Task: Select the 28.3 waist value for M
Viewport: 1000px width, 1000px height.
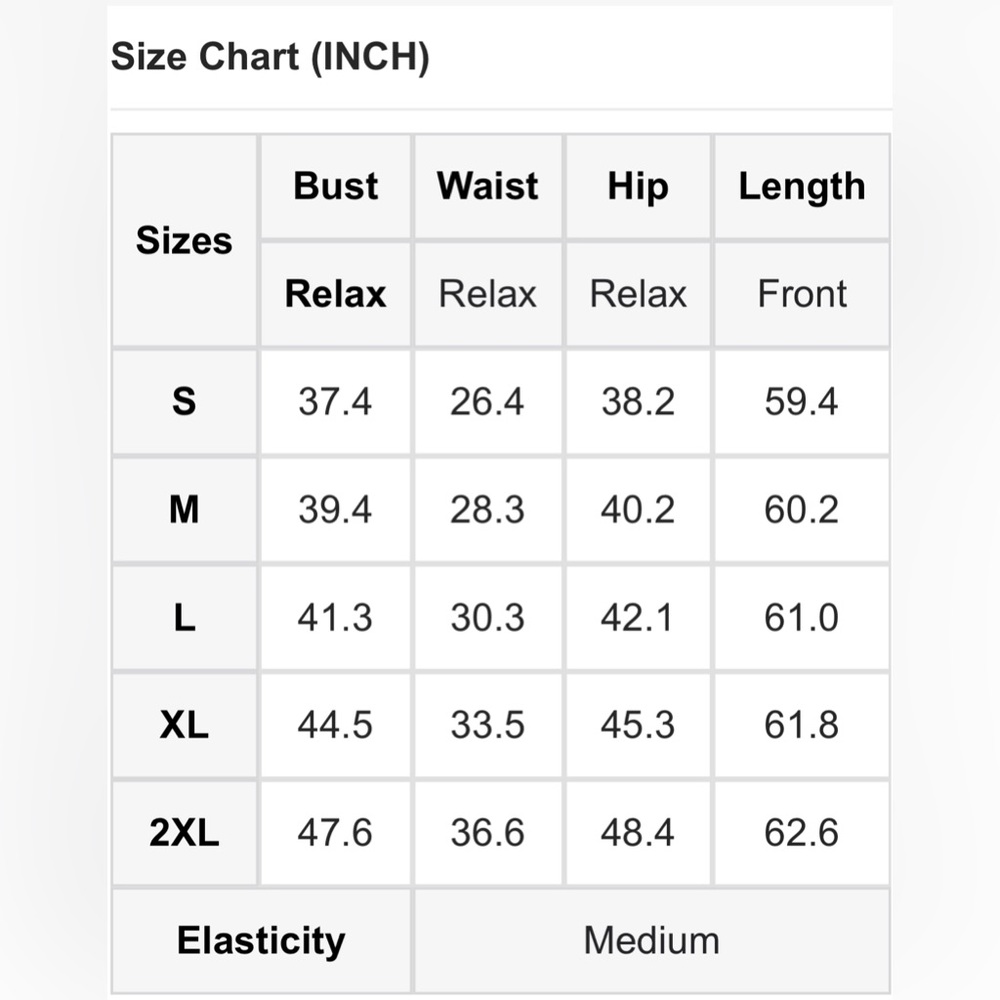Action: pos(487,510)
